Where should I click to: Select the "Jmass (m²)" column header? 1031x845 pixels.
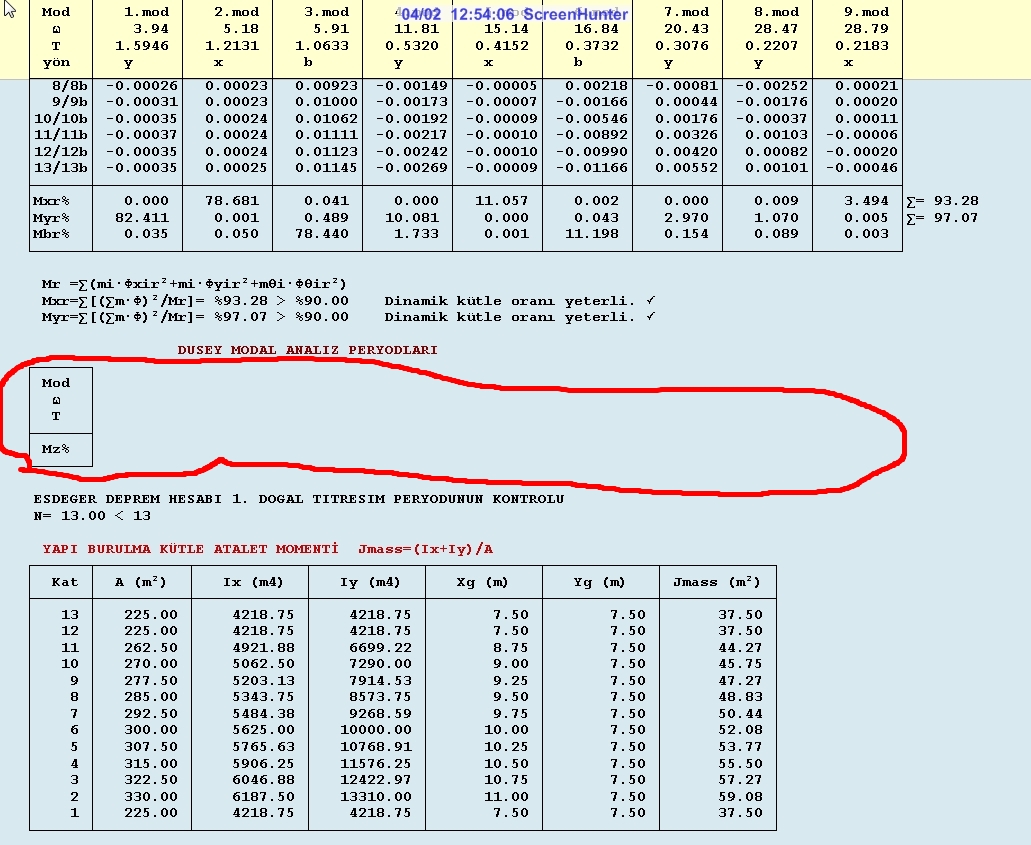click(x=718, y=582)
